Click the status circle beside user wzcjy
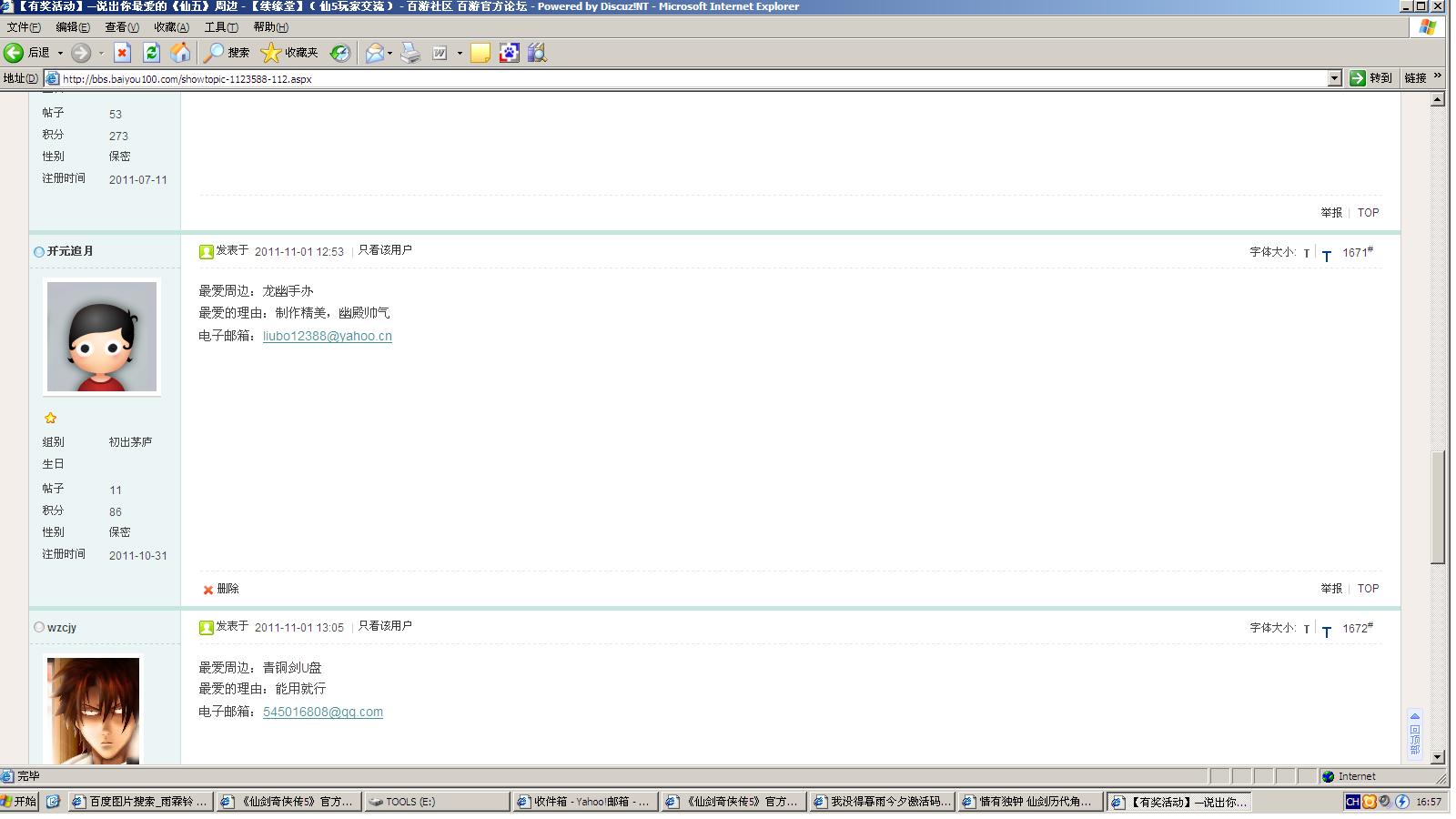This screenshot has height=819, width=1456. click(x=39, y=627)
